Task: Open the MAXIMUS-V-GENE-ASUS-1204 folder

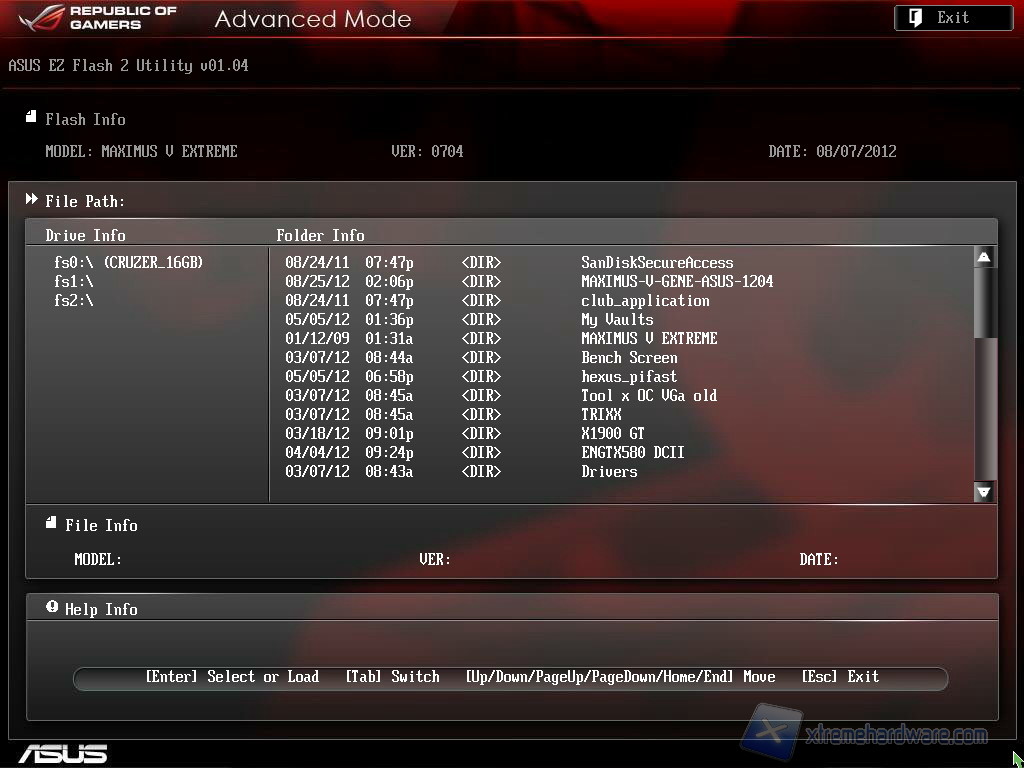Action: tap(677, 281)
